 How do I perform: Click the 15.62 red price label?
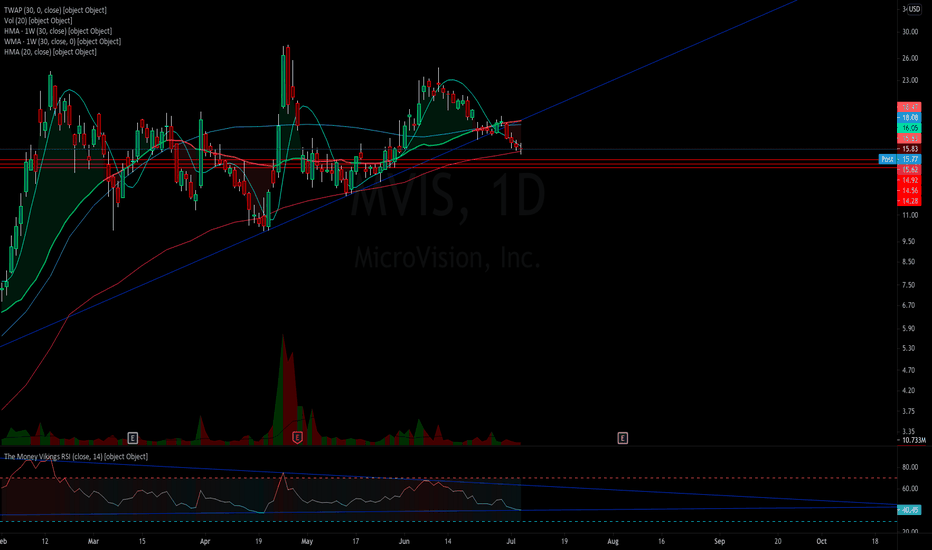pos(909,169)
